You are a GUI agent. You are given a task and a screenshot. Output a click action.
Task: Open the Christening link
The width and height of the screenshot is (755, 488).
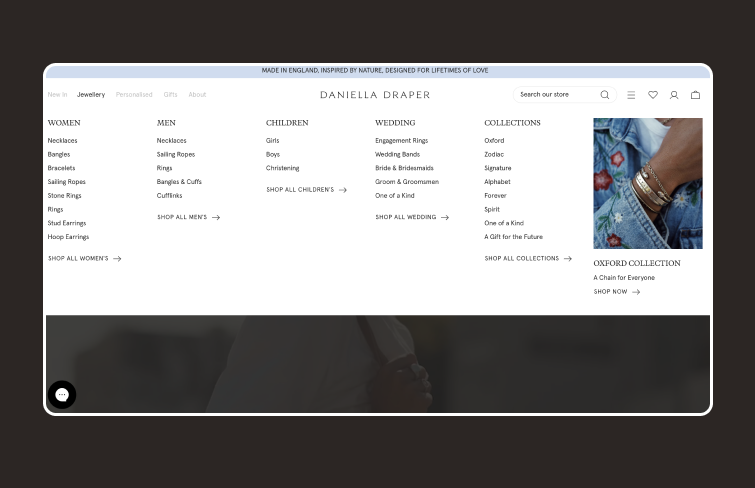[283, 168]
